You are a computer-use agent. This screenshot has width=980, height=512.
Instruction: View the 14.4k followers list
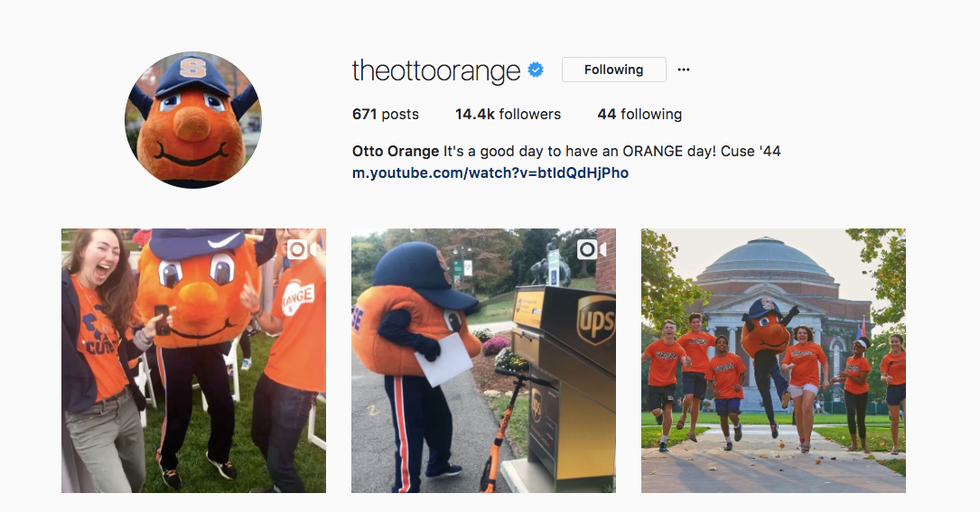coord(508,114)
